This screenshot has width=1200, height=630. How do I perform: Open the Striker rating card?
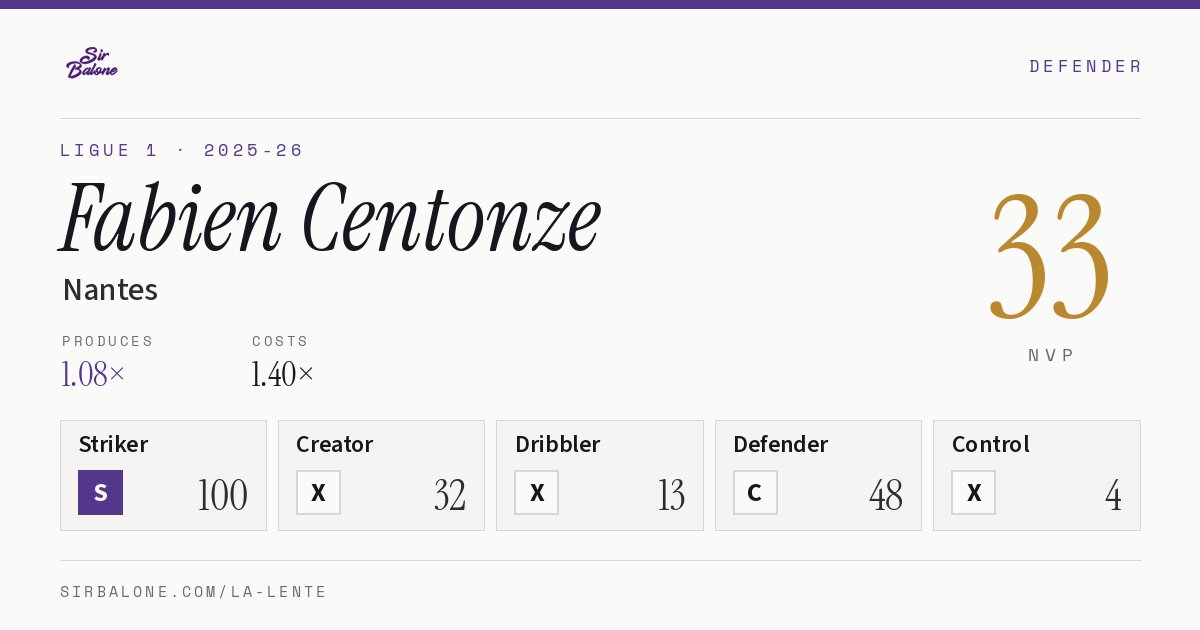pos(163,475)
